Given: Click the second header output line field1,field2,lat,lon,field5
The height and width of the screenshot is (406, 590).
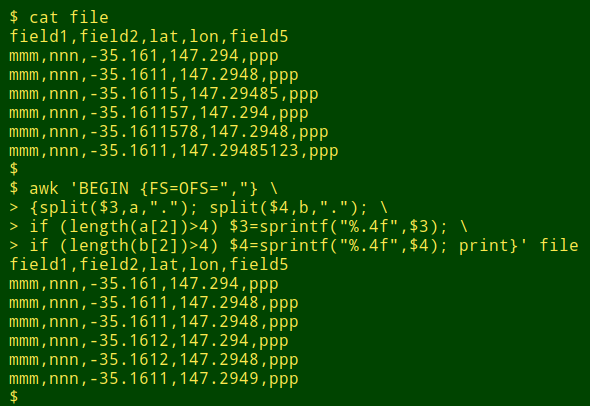Looking at the screenshot, I should click(x=149, y=264).
